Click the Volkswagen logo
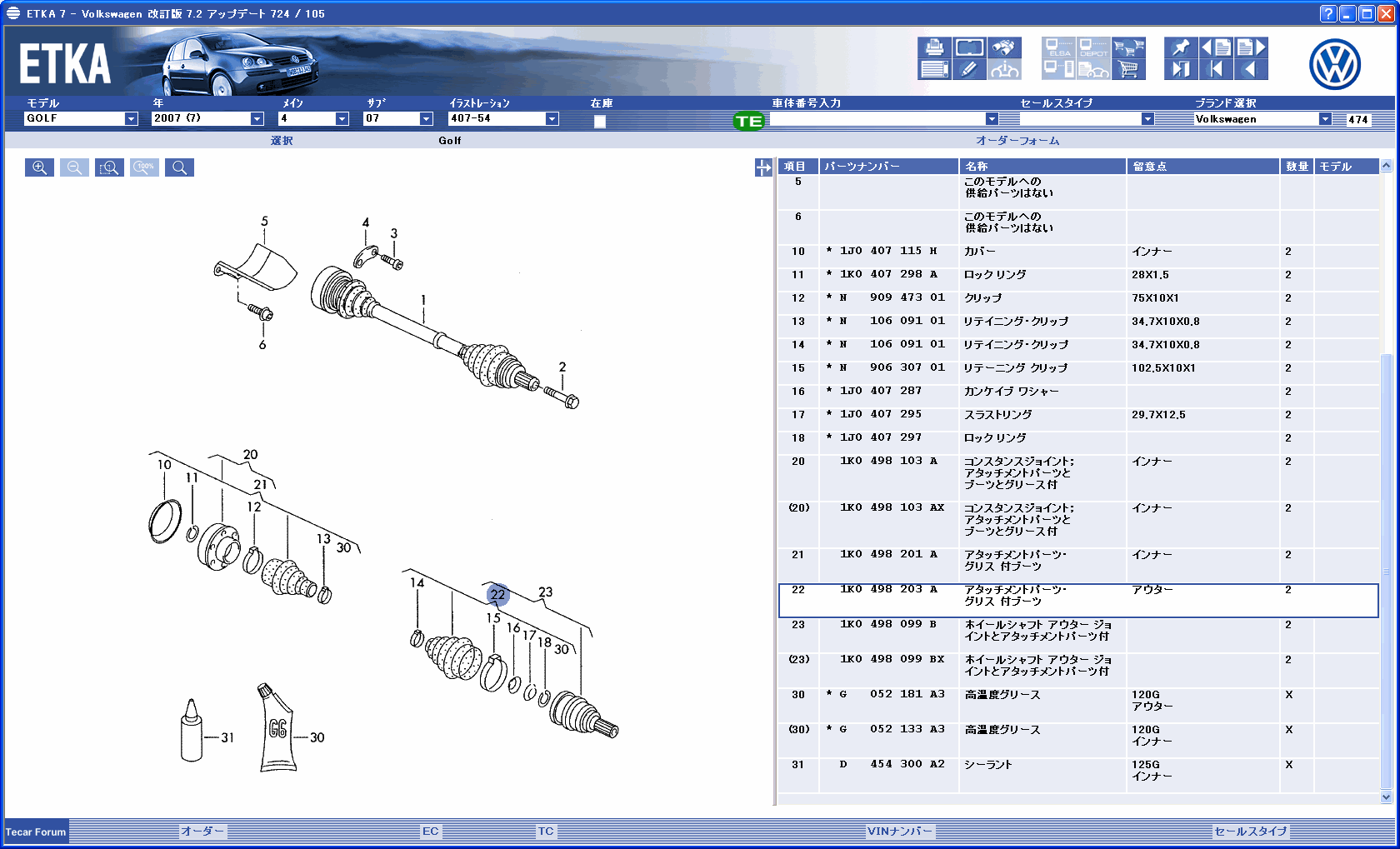1400x849 pixels. click(x=1335, y=64)
